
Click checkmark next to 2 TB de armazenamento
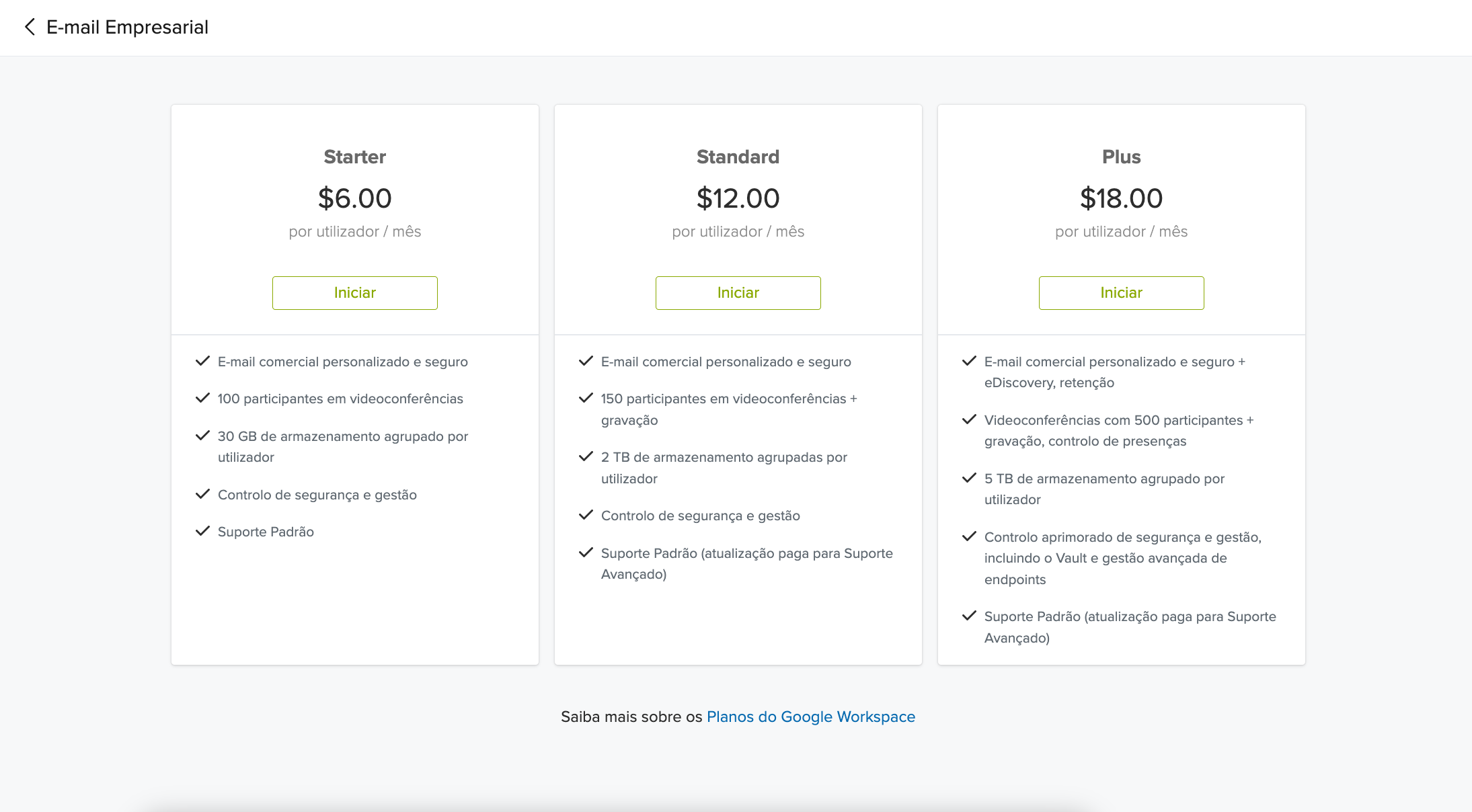pos(586,456)
